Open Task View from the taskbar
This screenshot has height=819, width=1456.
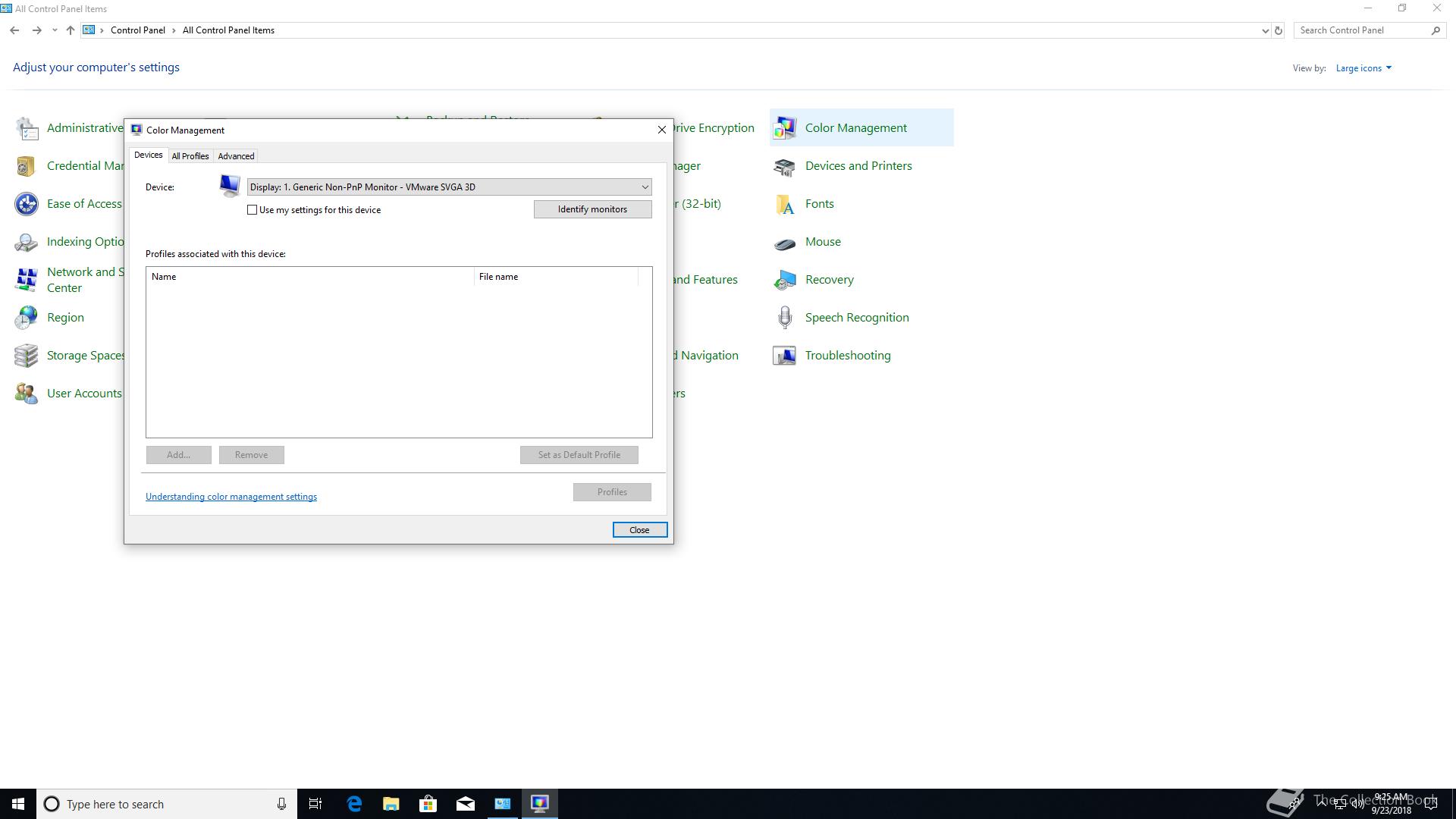pyautogui.click(x=315, y=804)
